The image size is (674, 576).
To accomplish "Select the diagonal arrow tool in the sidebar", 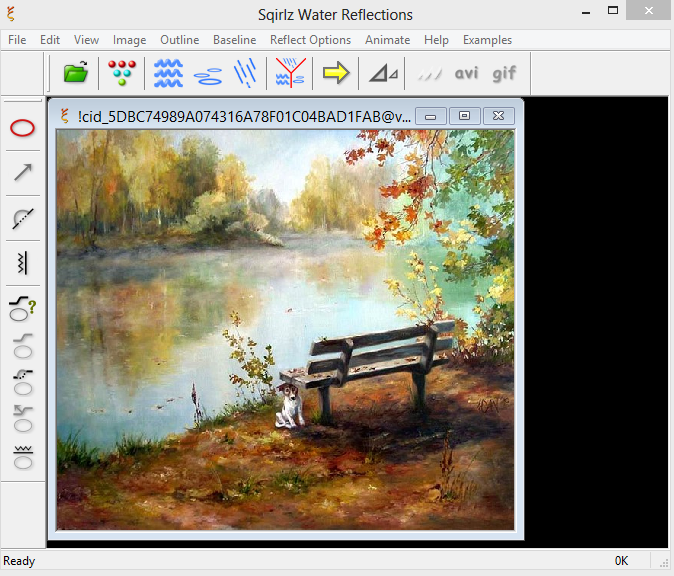I will point(23,172).
